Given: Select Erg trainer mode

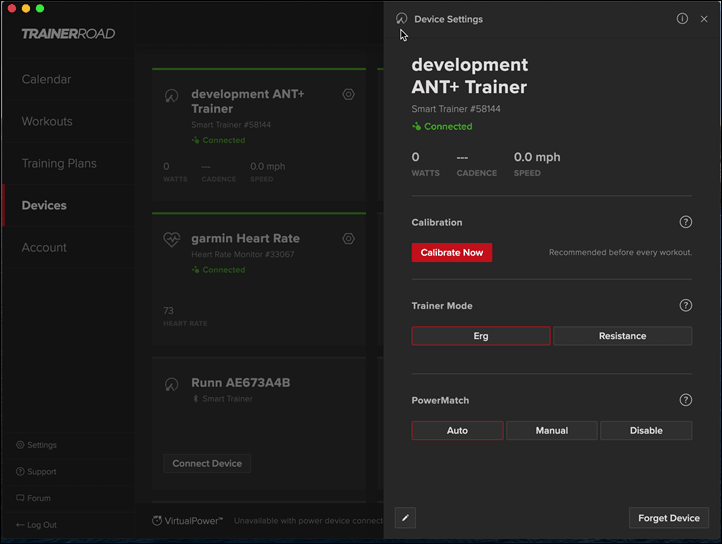Looking at the screenshot, I should [481, 336].
